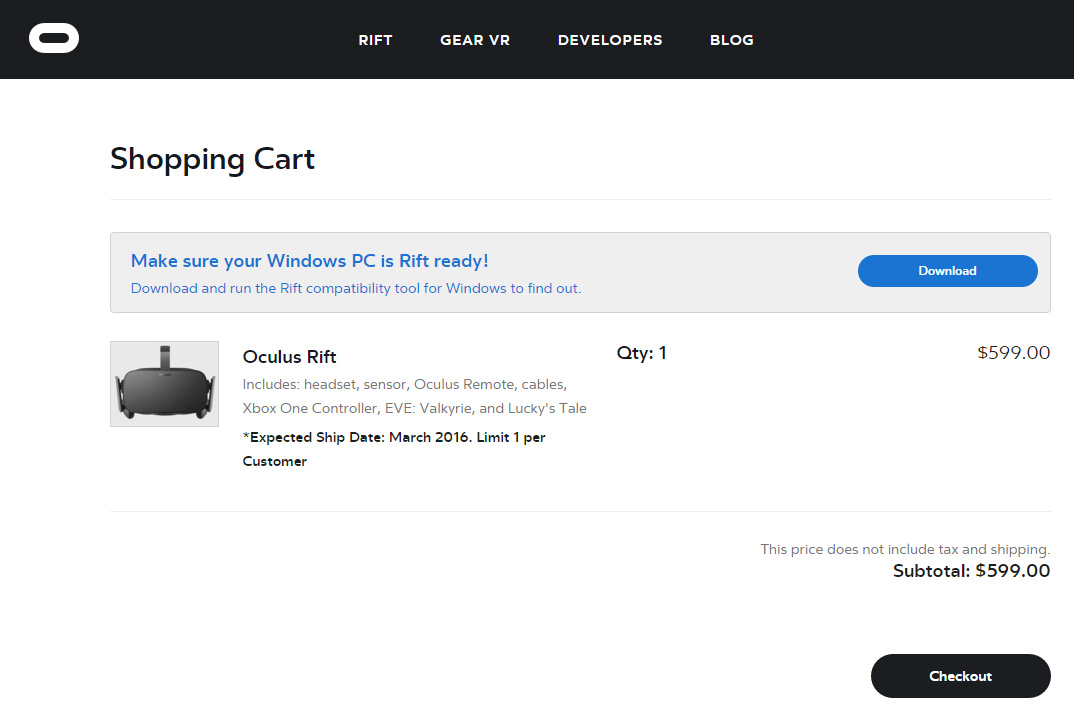
Task: Click the Subtotal: $599.00 text
Action: (x=971, y=571)
